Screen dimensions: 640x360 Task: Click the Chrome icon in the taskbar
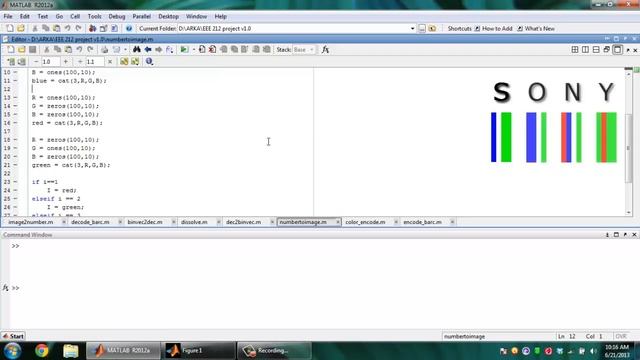(x=42, y=351)
